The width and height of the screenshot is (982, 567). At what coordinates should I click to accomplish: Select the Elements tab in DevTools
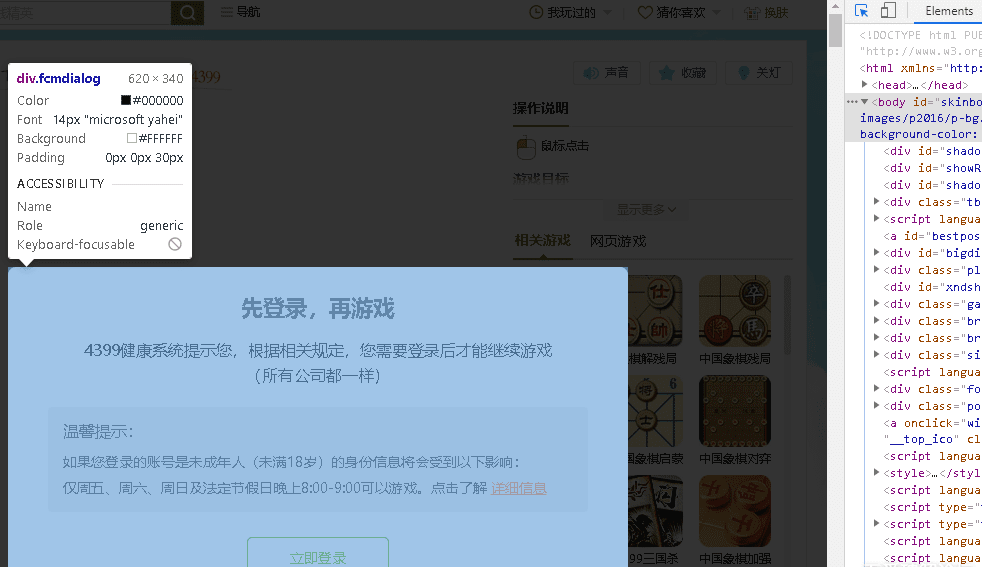948,11
